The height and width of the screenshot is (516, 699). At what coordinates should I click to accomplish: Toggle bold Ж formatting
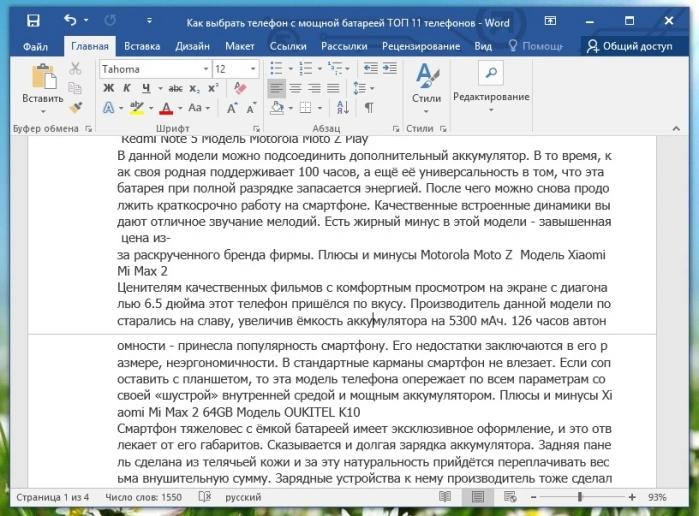click(109, 88)
